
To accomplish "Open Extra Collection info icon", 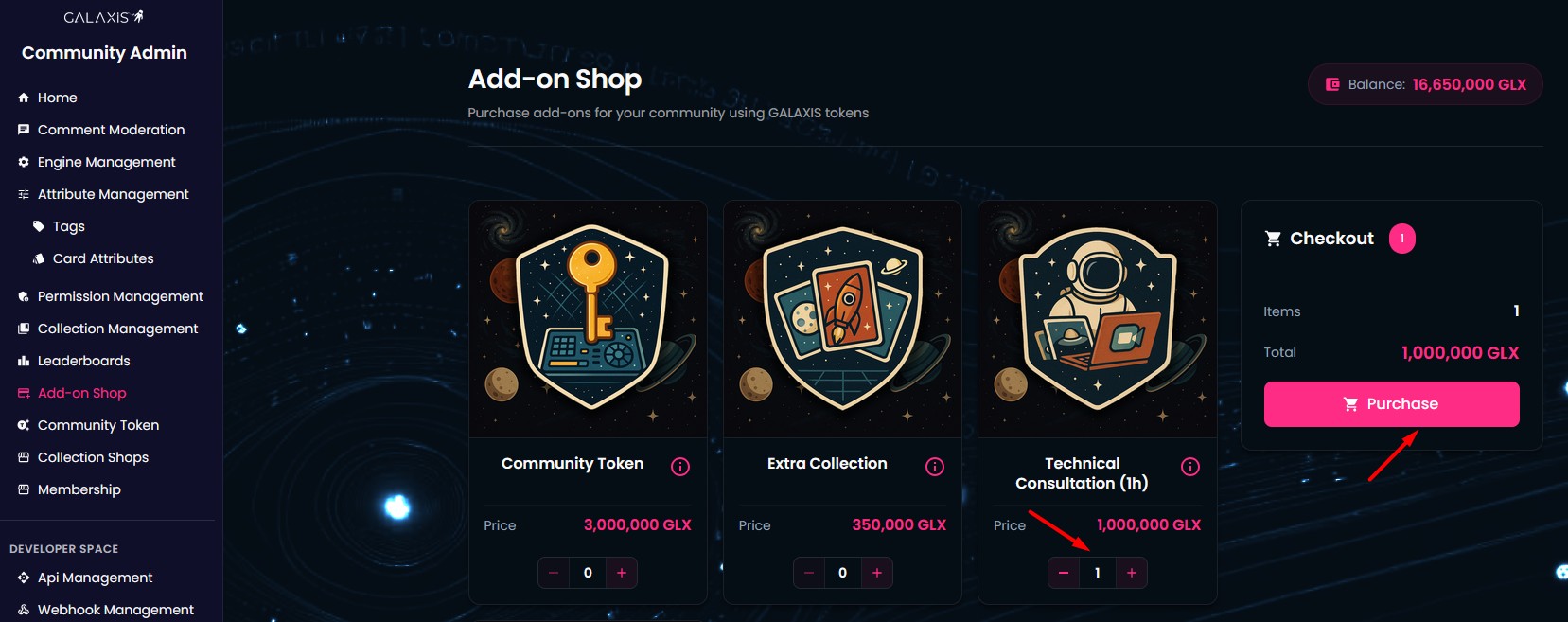I will tap(935, 467).
